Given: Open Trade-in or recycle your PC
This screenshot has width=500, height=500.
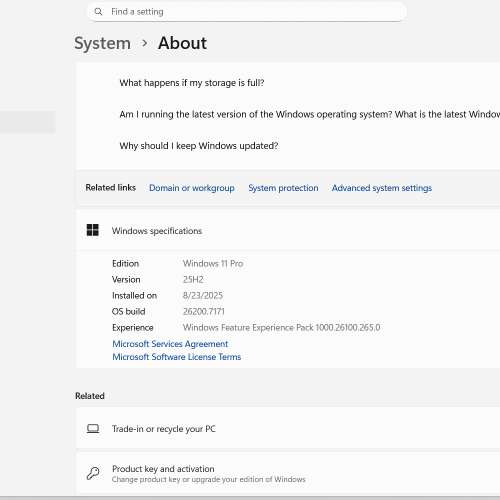Looking at the screenshot, I should [288, 428].
